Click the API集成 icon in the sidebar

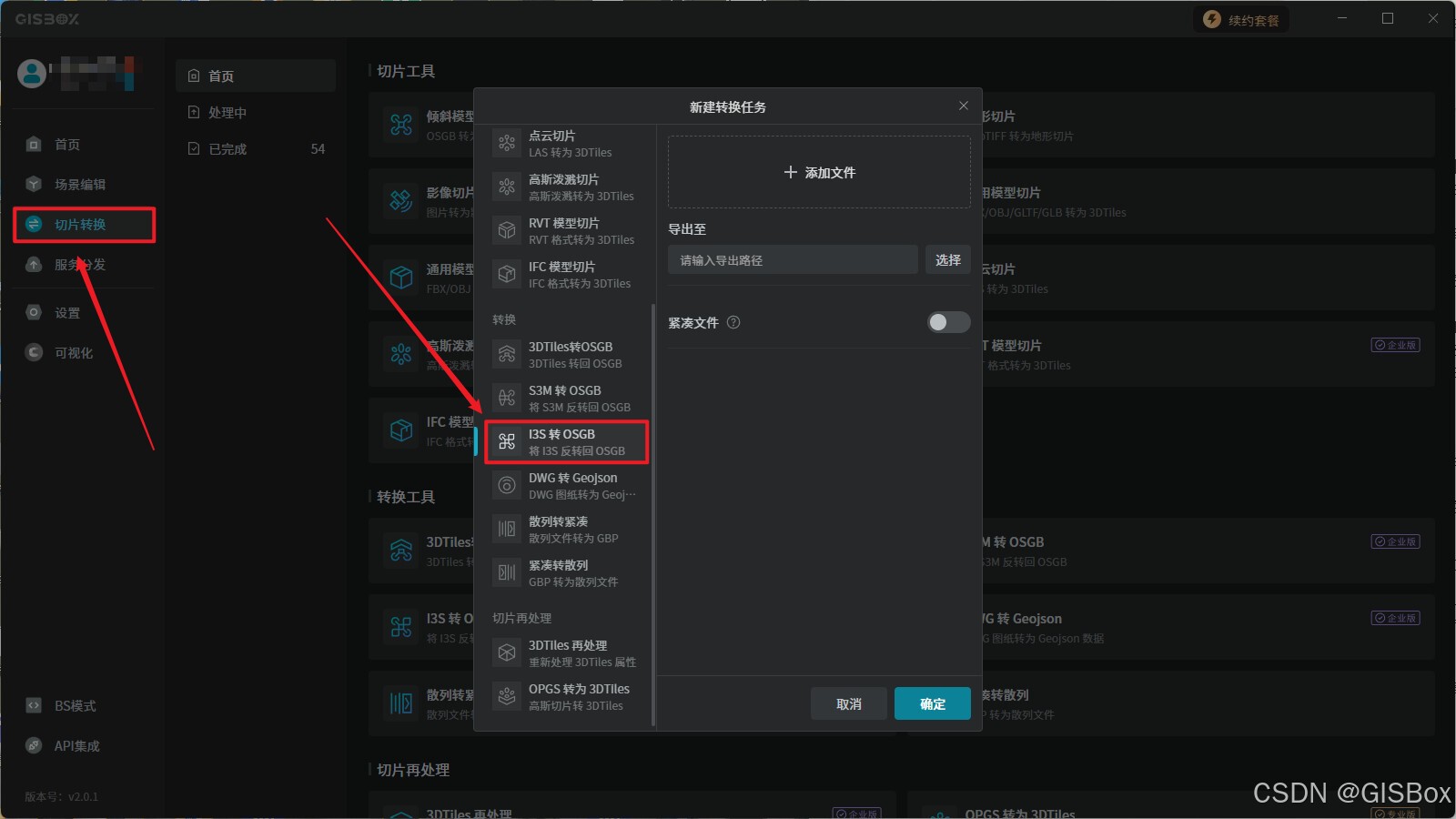coord(34,745)
